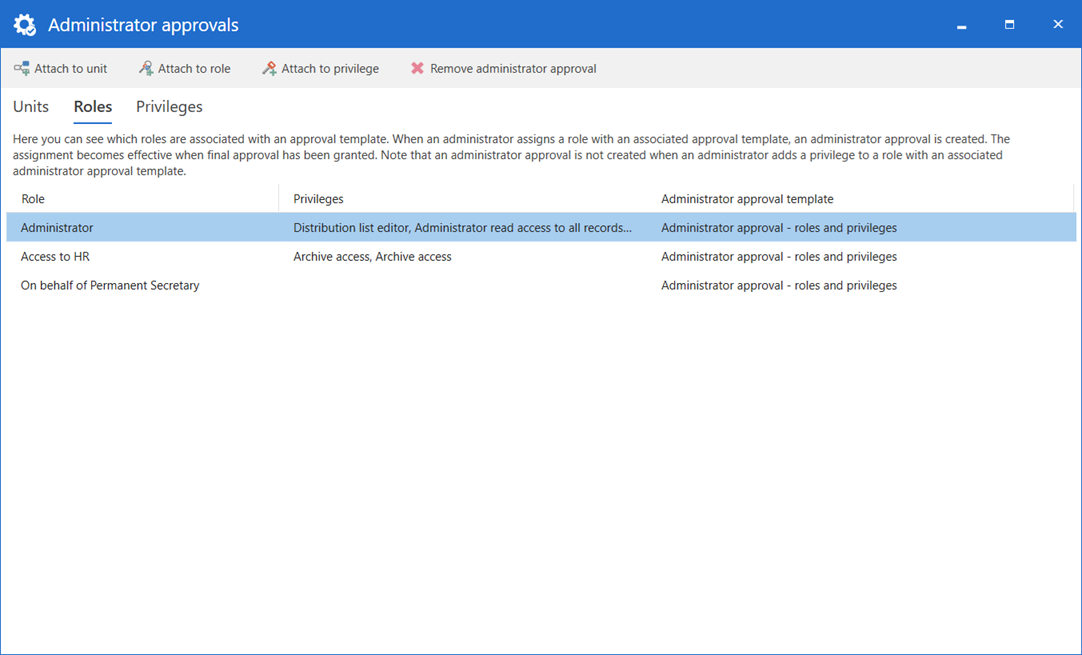This screenshot has width=1082, height=655.
Task: Minimize the Administrator approvals window
Action: (961, 25)
